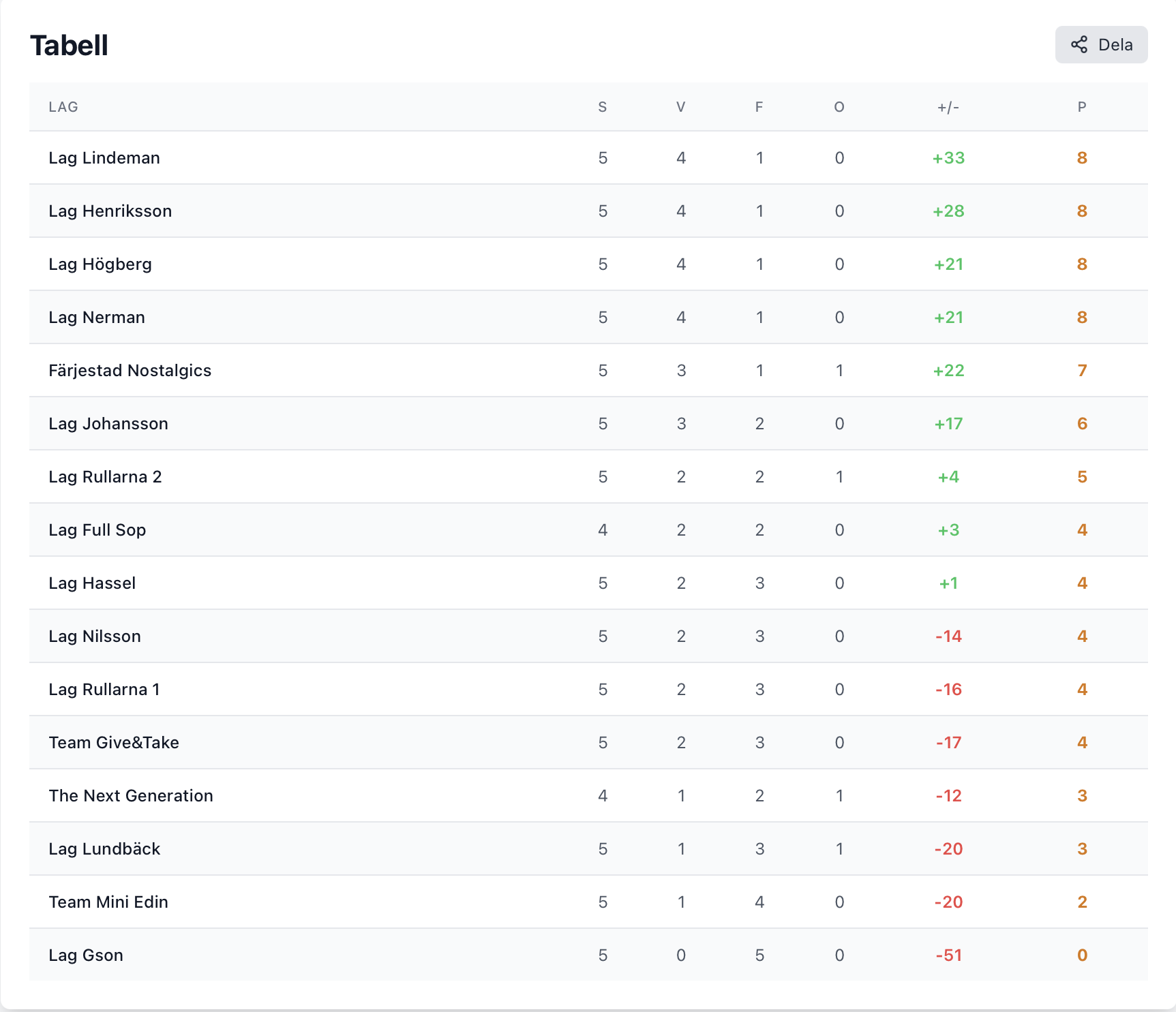
Task: Click the +/- column header
Action: click(948, 107)
